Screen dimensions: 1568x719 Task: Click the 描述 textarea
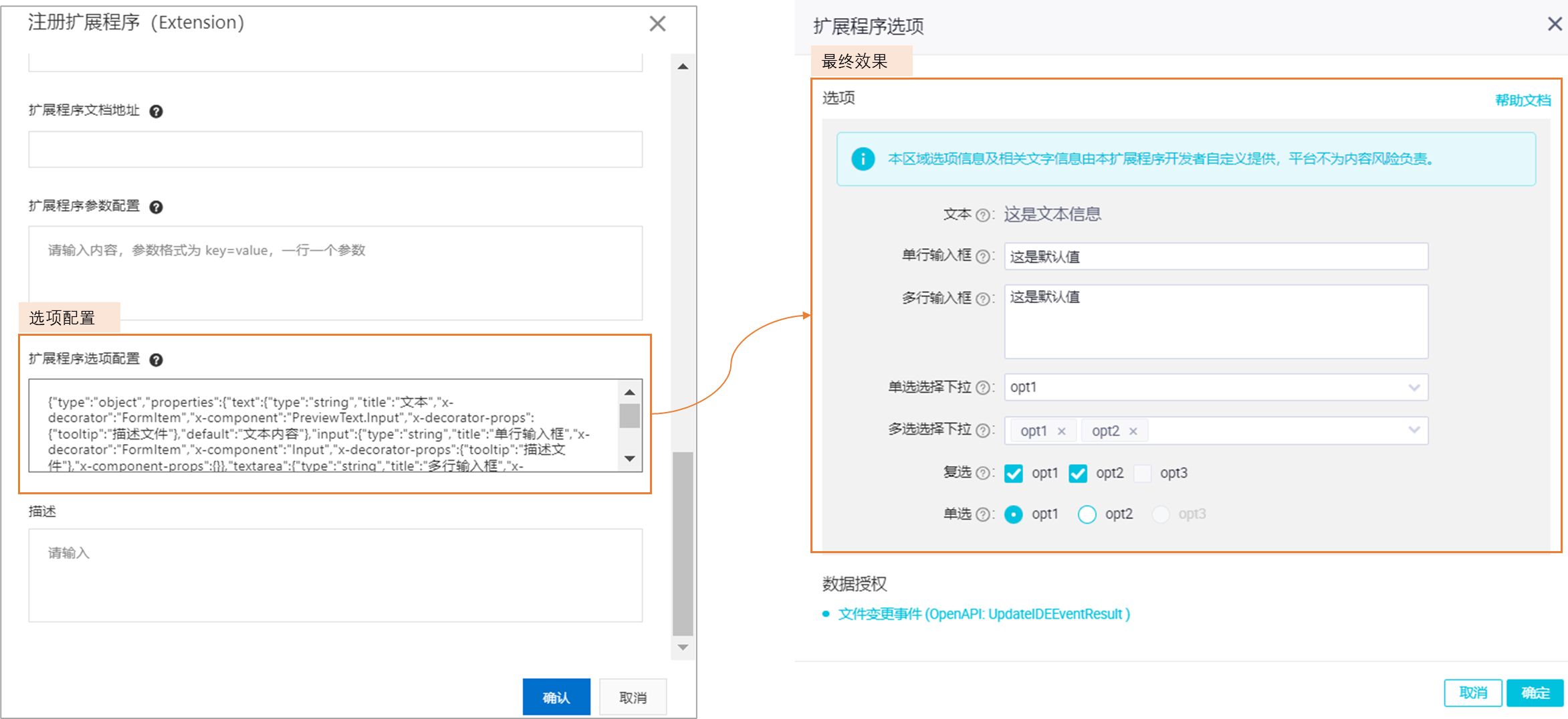click(x=336, y=575)
